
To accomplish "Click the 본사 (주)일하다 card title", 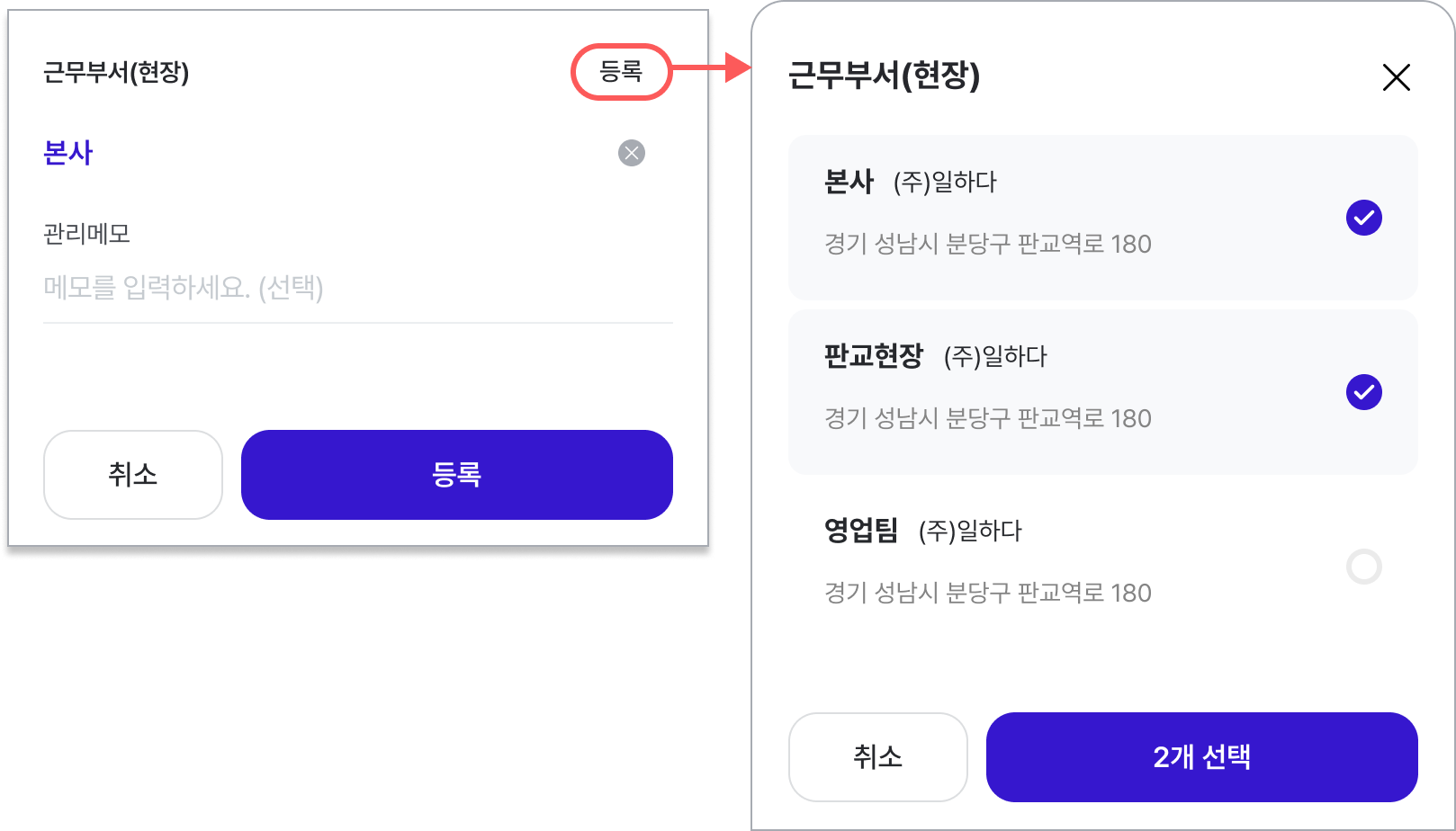I will (911, 182).
